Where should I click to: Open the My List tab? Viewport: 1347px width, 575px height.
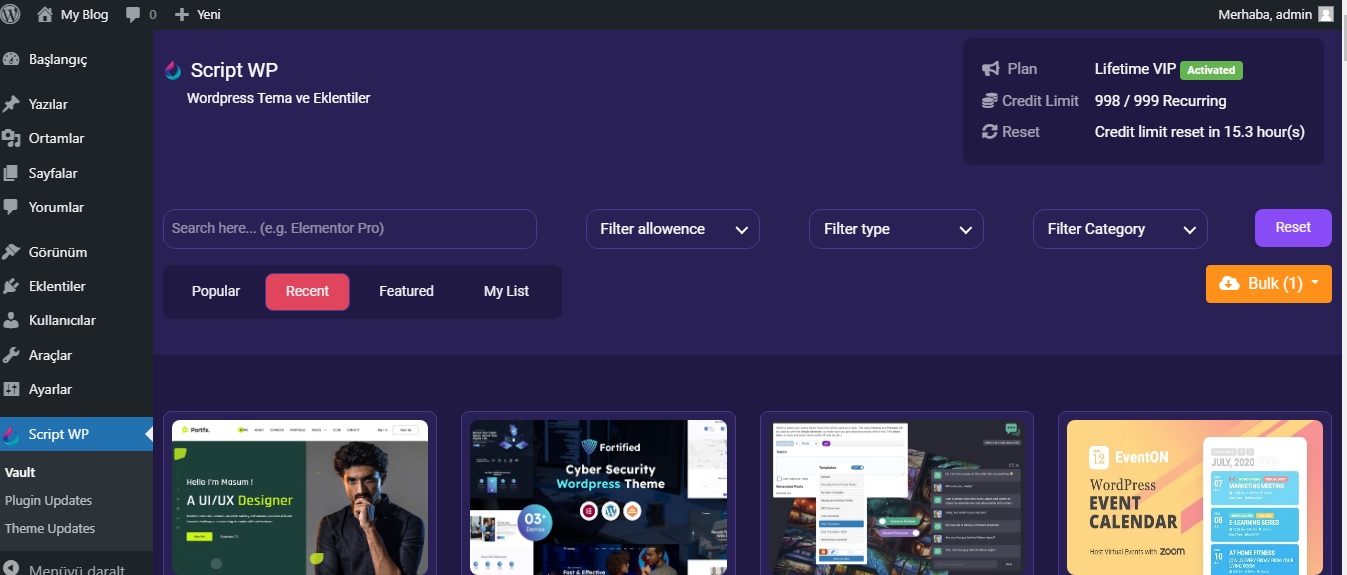point(506,291)
